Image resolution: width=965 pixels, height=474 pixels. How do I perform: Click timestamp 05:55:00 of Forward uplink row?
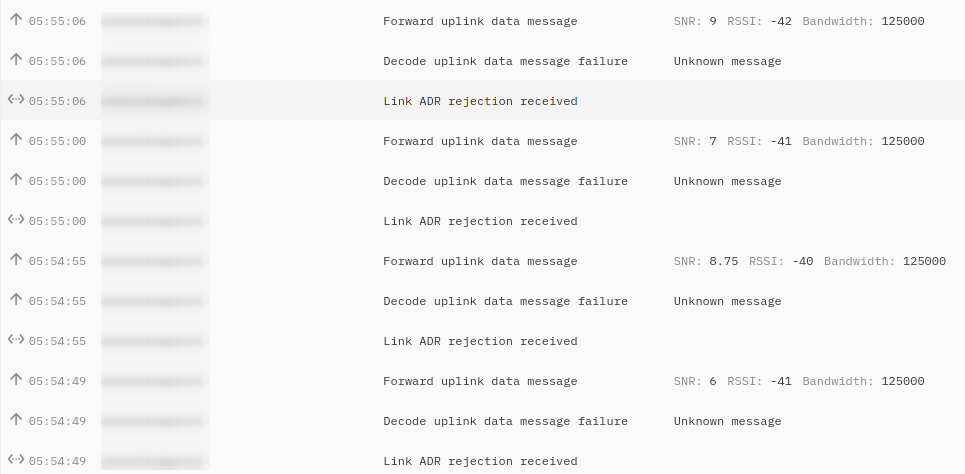point(57,141)
